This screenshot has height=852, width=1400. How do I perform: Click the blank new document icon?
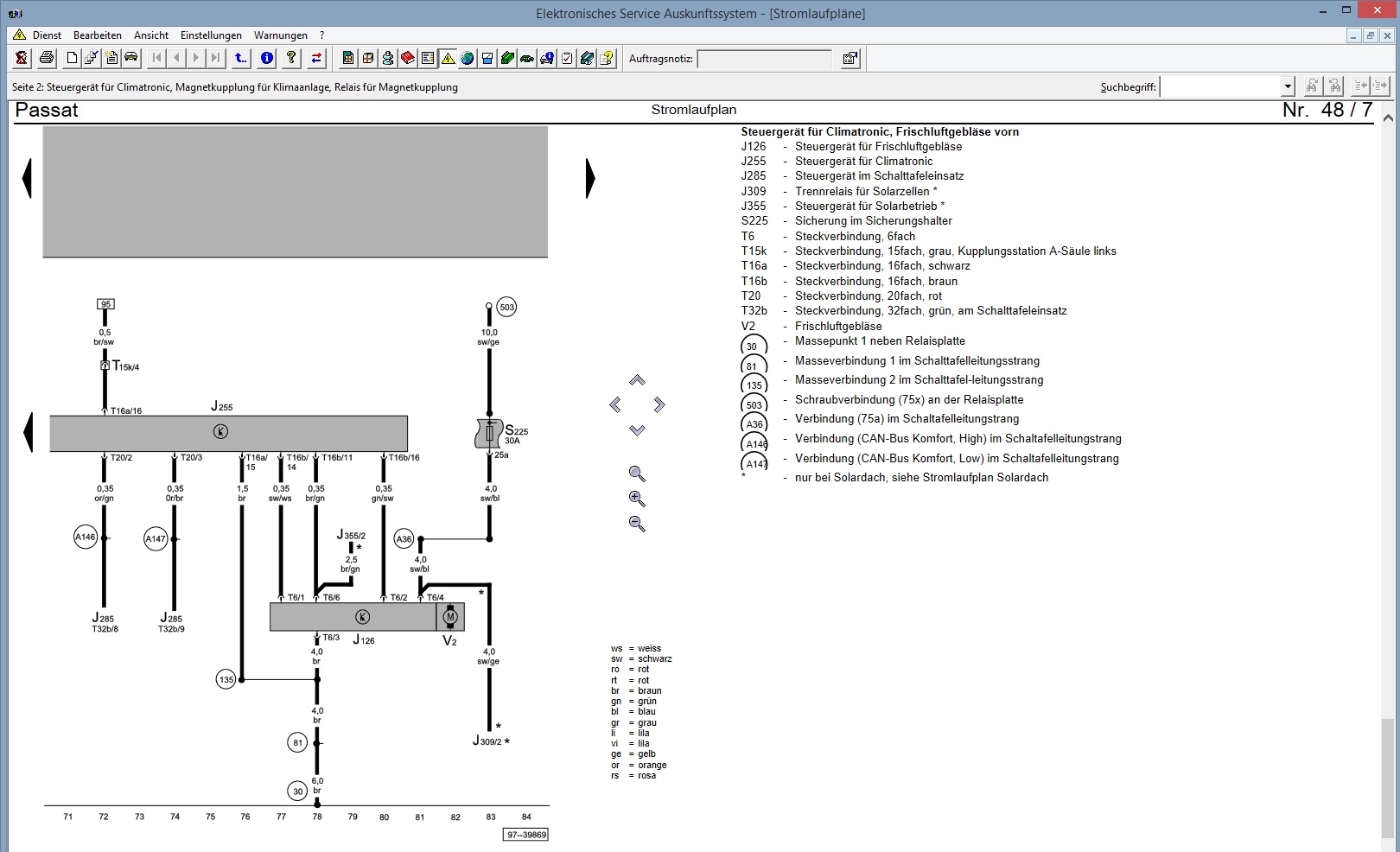[x=72, y=58]
